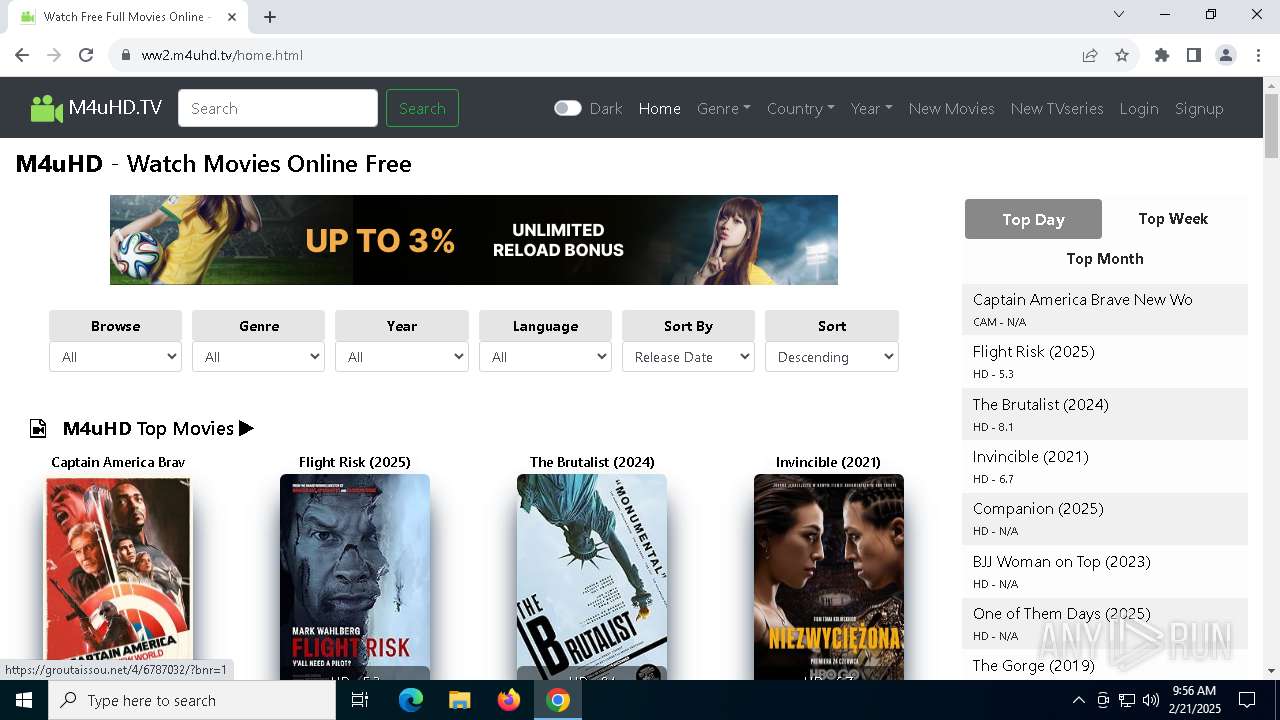Open New TVseries page
Screen dimensions: 1280x720
click(x=1057, y=108)
